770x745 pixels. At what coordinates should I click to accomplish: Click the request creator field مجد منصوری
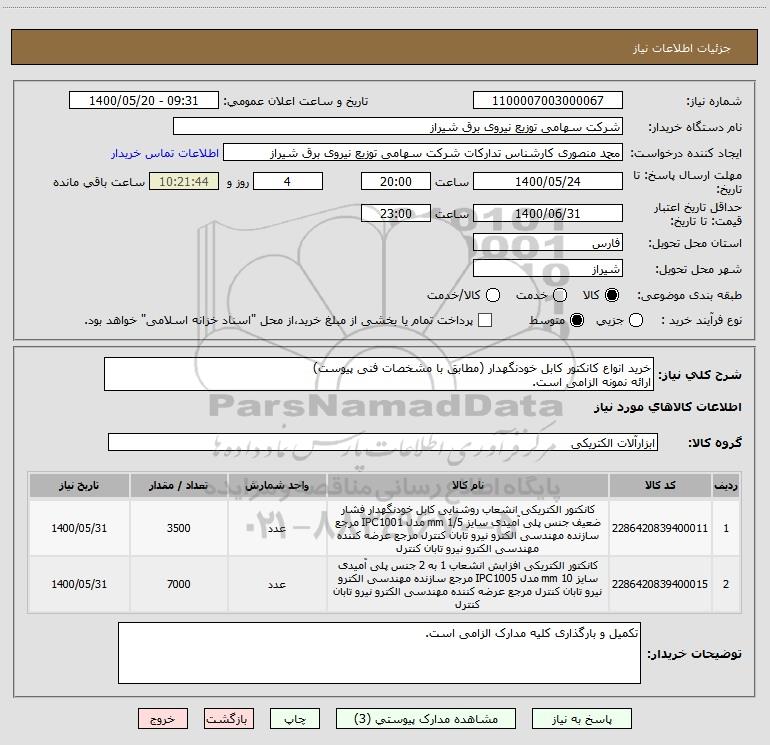tap(423, 152)
